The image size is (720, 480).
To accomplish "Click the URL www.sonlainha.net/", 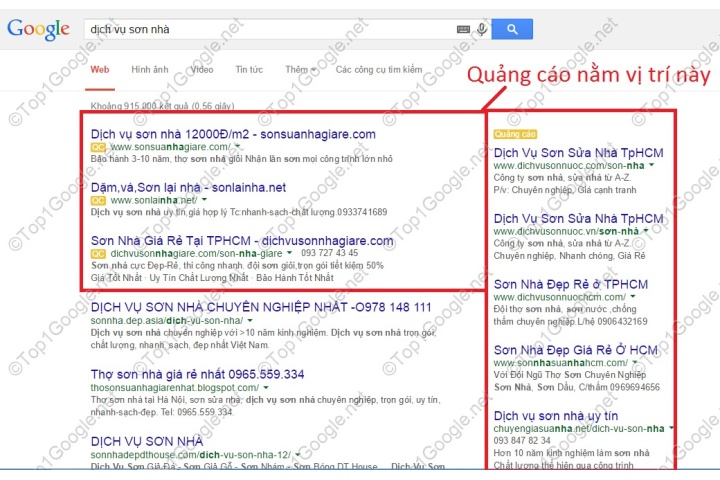I will (x=154, y=200).
